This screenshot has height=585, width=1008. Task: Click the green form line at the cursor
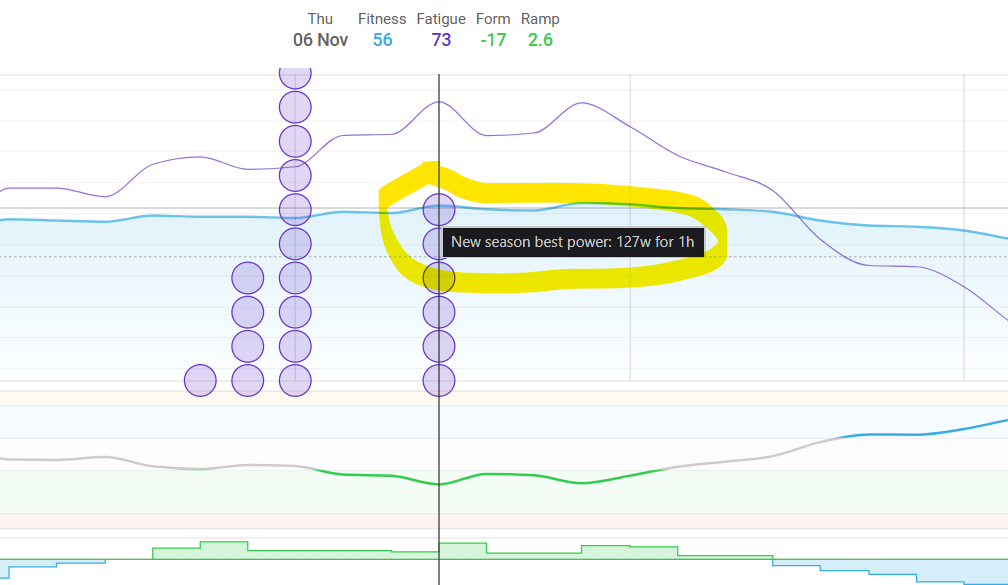tap(438, 484)
